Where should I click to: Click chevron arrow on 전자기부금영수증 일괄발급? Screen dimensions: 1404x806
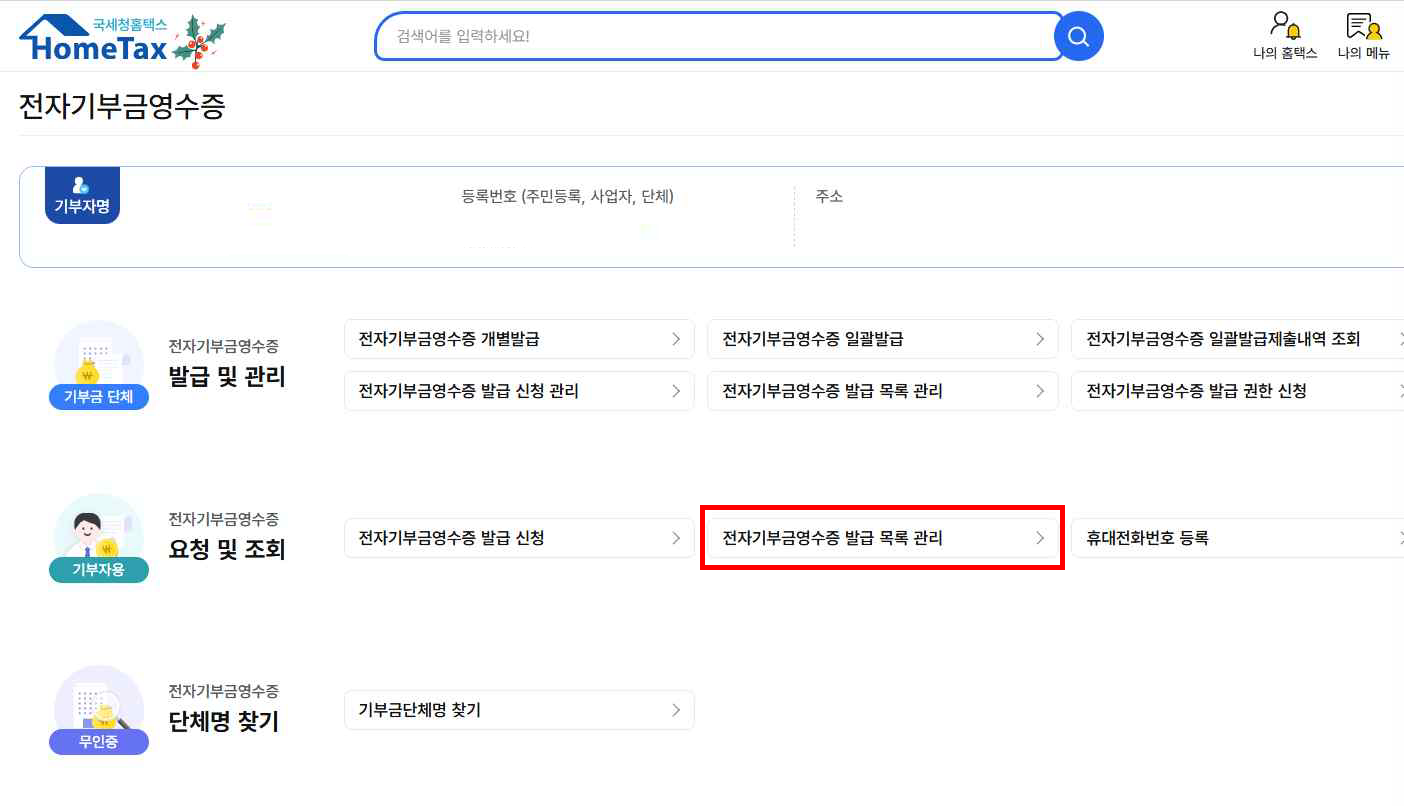coord(1040,339)
